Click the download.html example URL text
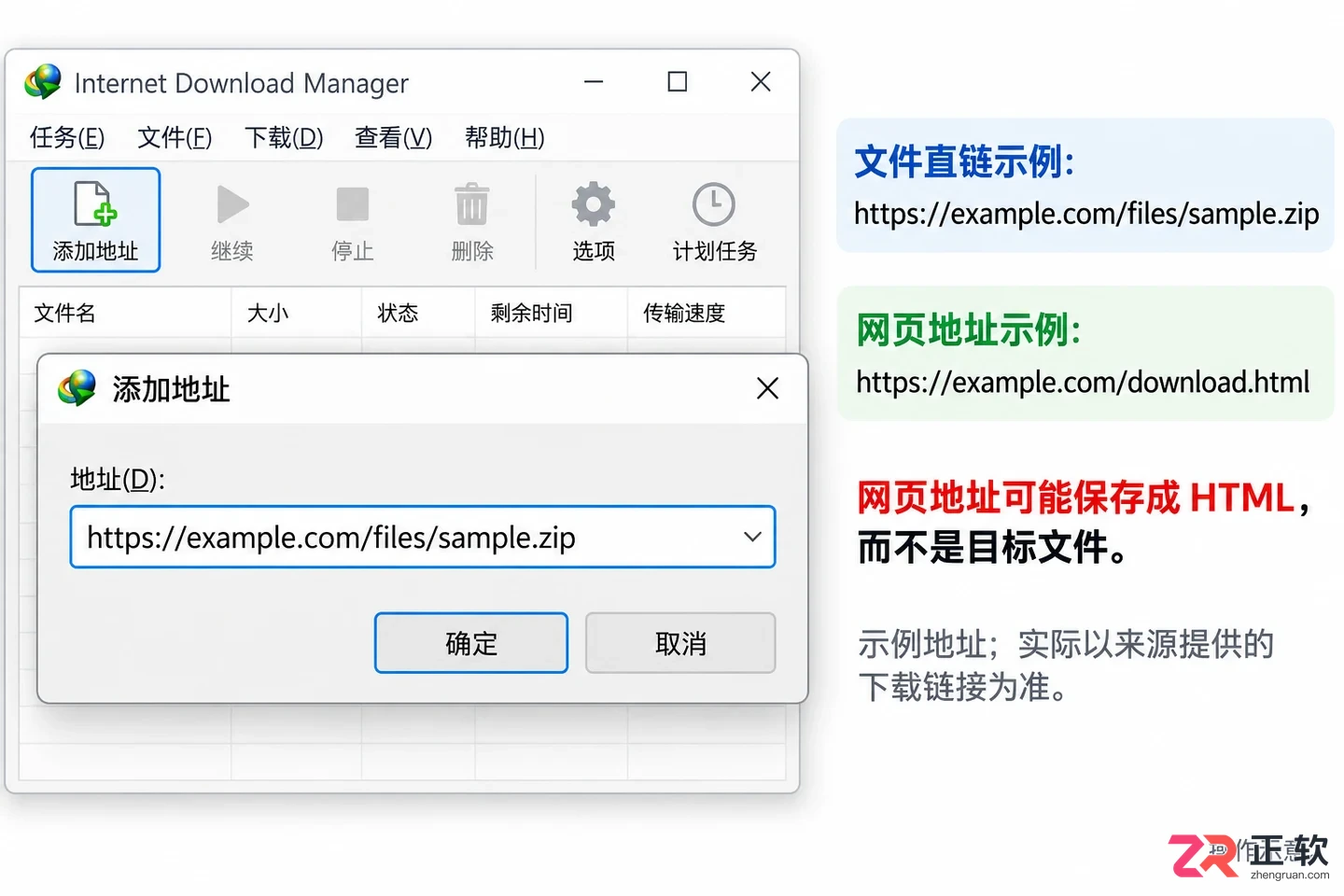Screen dimensions: 1344x896 1083,382
